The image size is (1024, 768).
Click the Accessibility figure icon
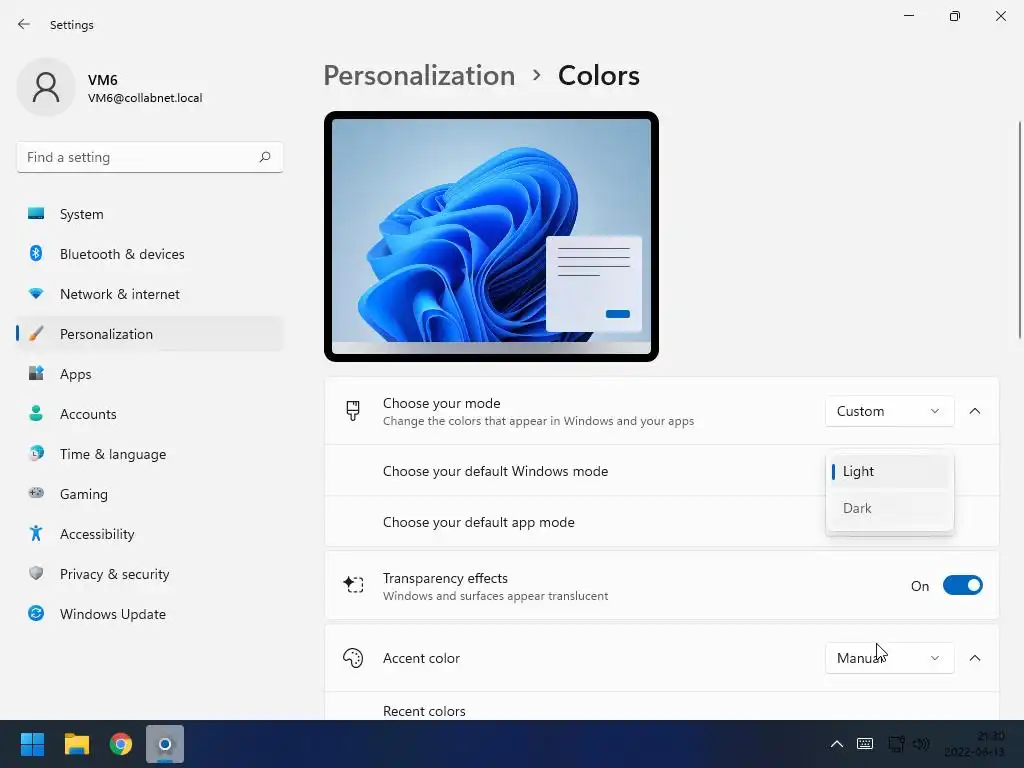(x=36, y=534)
